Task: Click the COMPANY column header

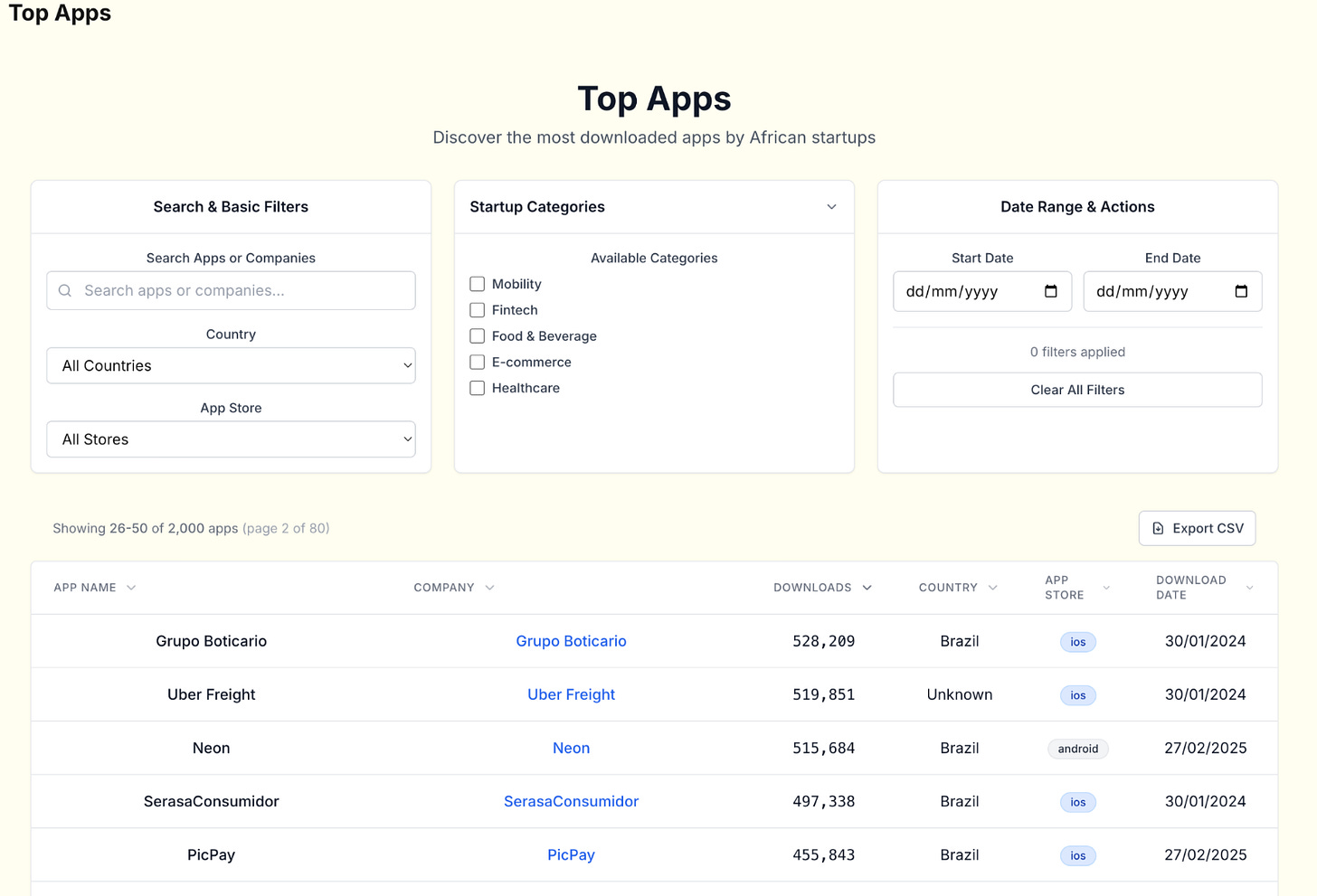Action: click(x=444, y=588)
